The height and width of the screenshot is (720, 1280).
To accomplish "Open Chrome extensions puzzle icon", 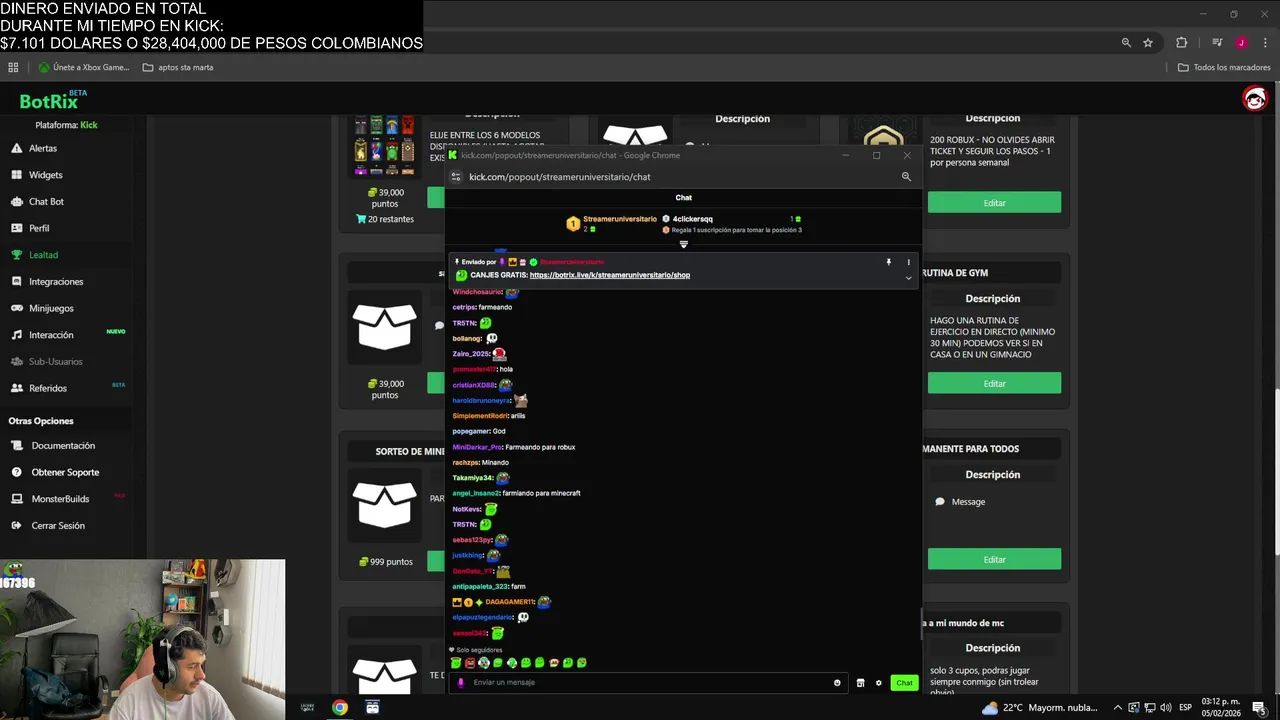I will pyautogui.click(x=1181, y=43).
